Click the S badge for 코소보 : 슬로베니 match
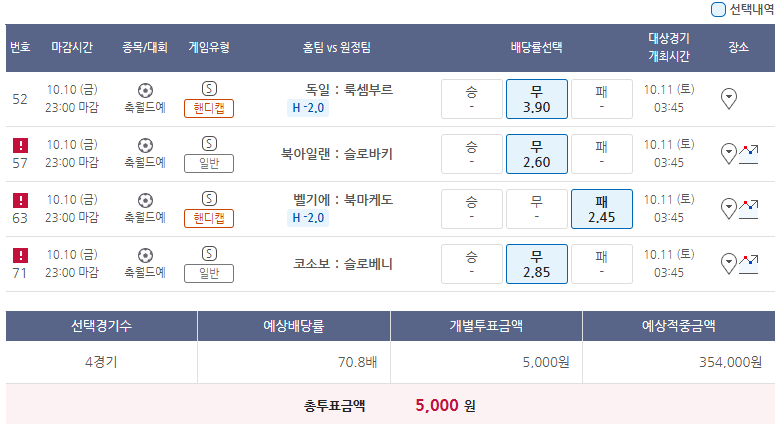Image resolution: width=779 pixels, height=424 pixels. tap(209, 254)
